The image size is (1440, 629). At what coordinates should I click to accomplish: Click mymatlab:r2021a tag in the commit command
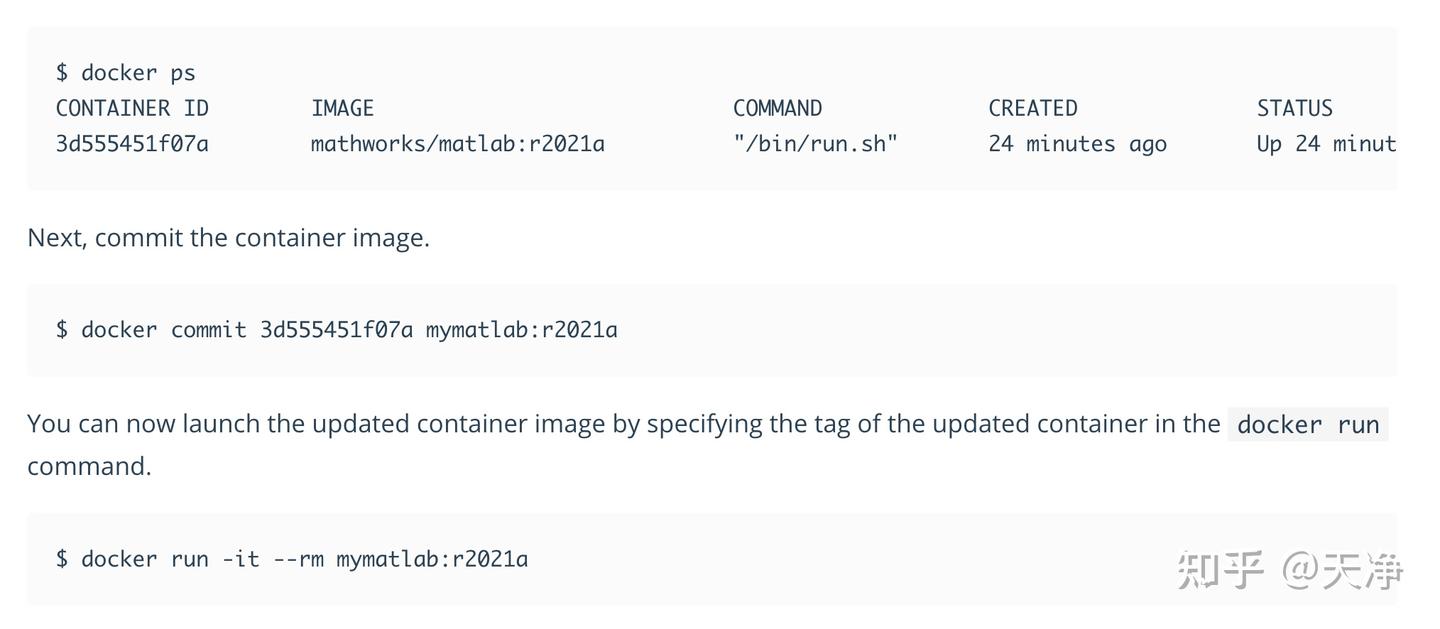point(521,330)
